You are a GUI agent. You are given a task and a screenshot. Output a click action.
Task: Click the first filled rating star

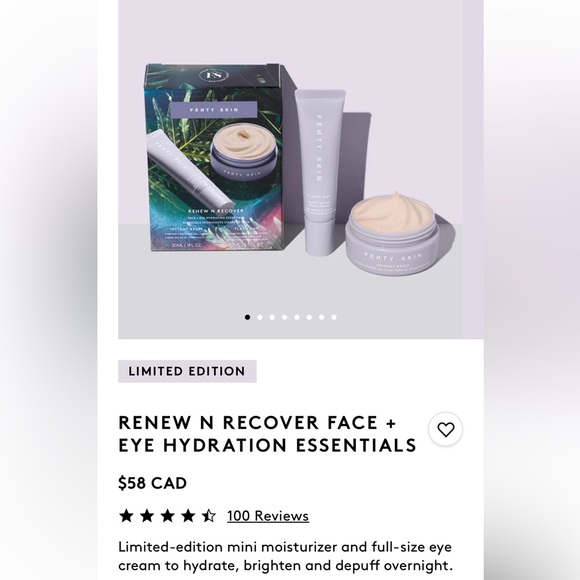coord(126,516)
